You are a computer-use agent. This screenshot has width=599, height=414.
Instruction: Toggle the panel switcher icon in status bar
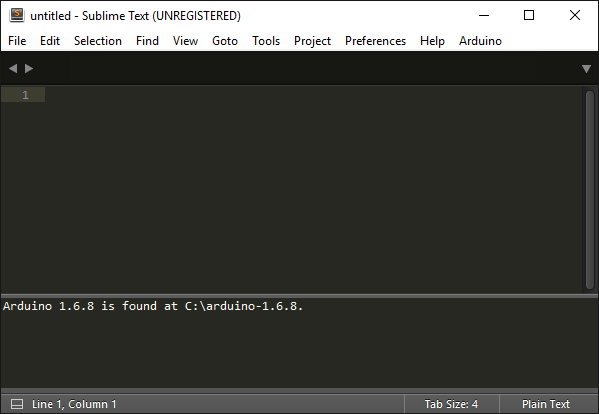click(x=17, y=404)
